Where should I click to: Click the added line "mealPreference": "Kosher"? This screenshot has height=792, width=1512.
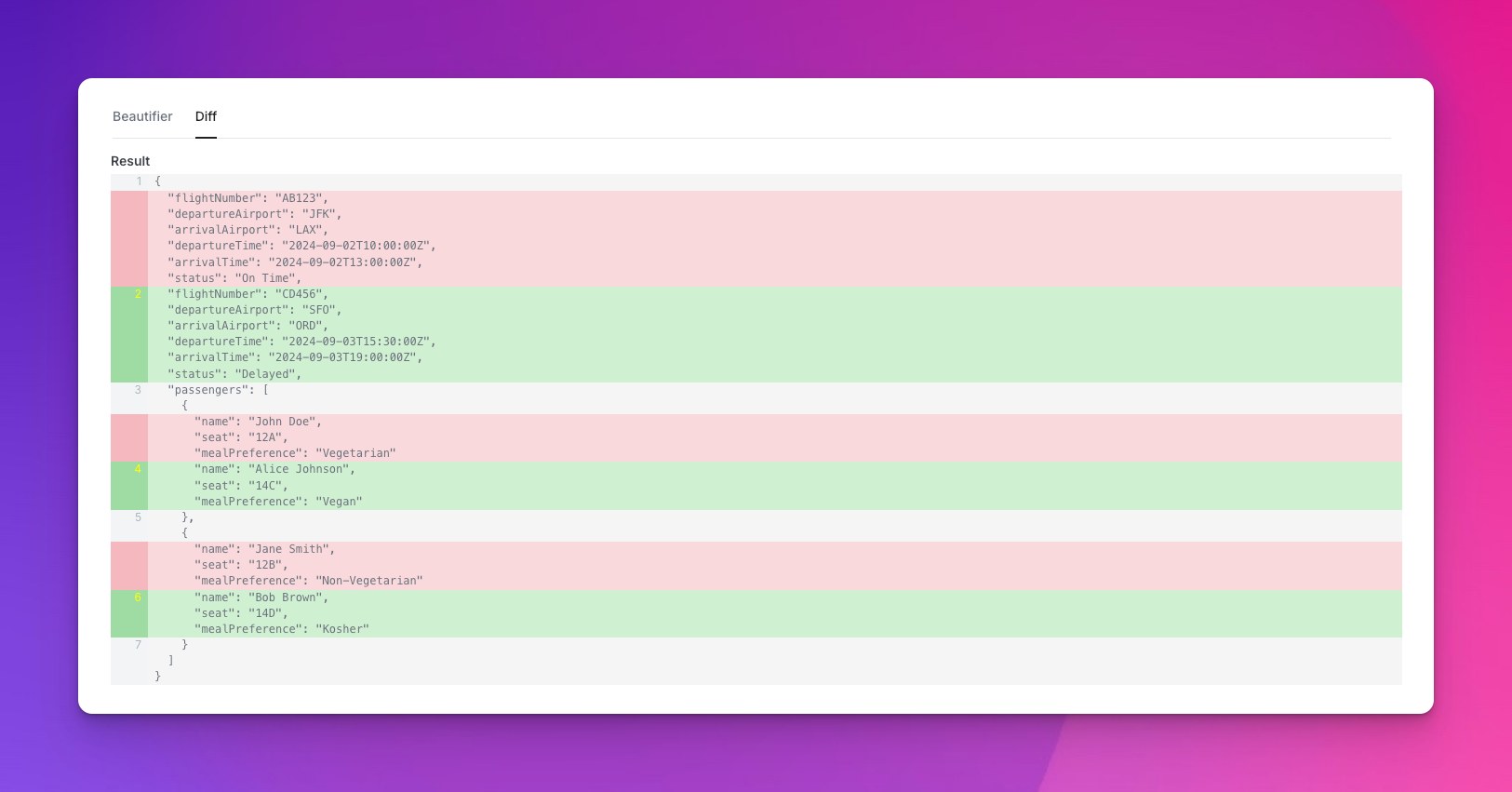[x=281, y=629]
